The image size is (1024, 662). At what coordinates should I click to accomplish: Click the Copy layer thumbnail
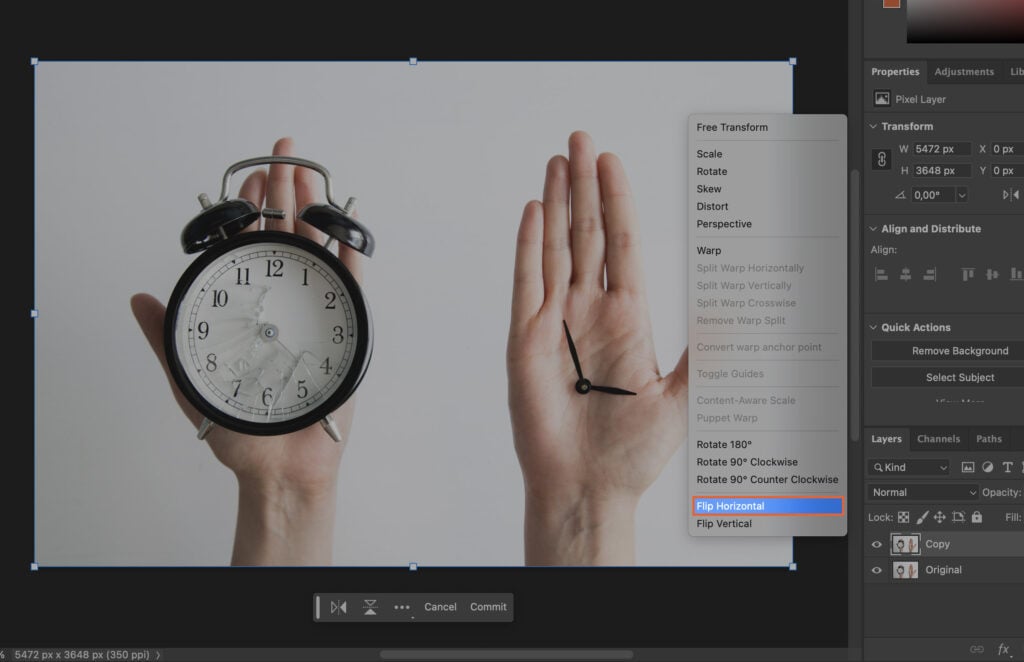point(905,544)
